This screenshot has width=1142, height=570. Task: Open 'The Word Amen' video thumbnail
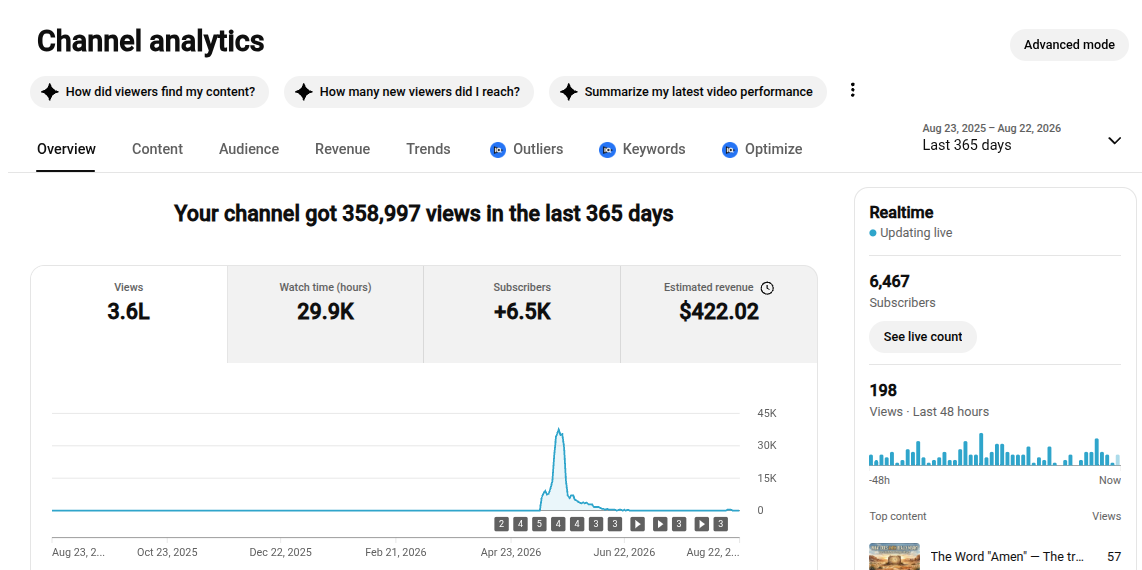(x=894, y=556)
